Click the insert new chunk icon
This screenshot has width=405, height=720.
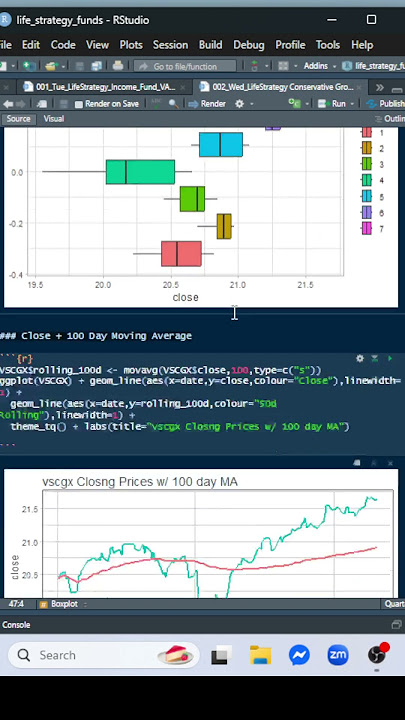pyautogui.click(x=294, y=103)
